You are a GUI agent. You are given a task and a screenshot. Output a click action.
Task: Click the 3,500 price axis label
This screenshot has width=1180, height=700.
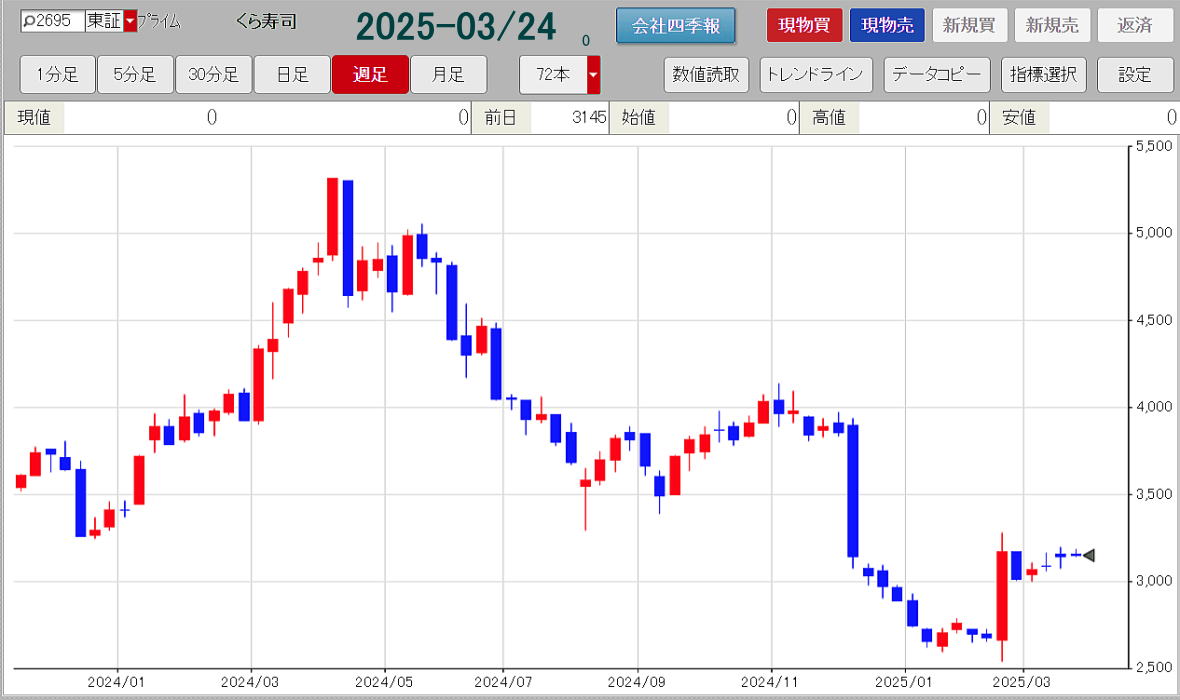(1154, 494)
